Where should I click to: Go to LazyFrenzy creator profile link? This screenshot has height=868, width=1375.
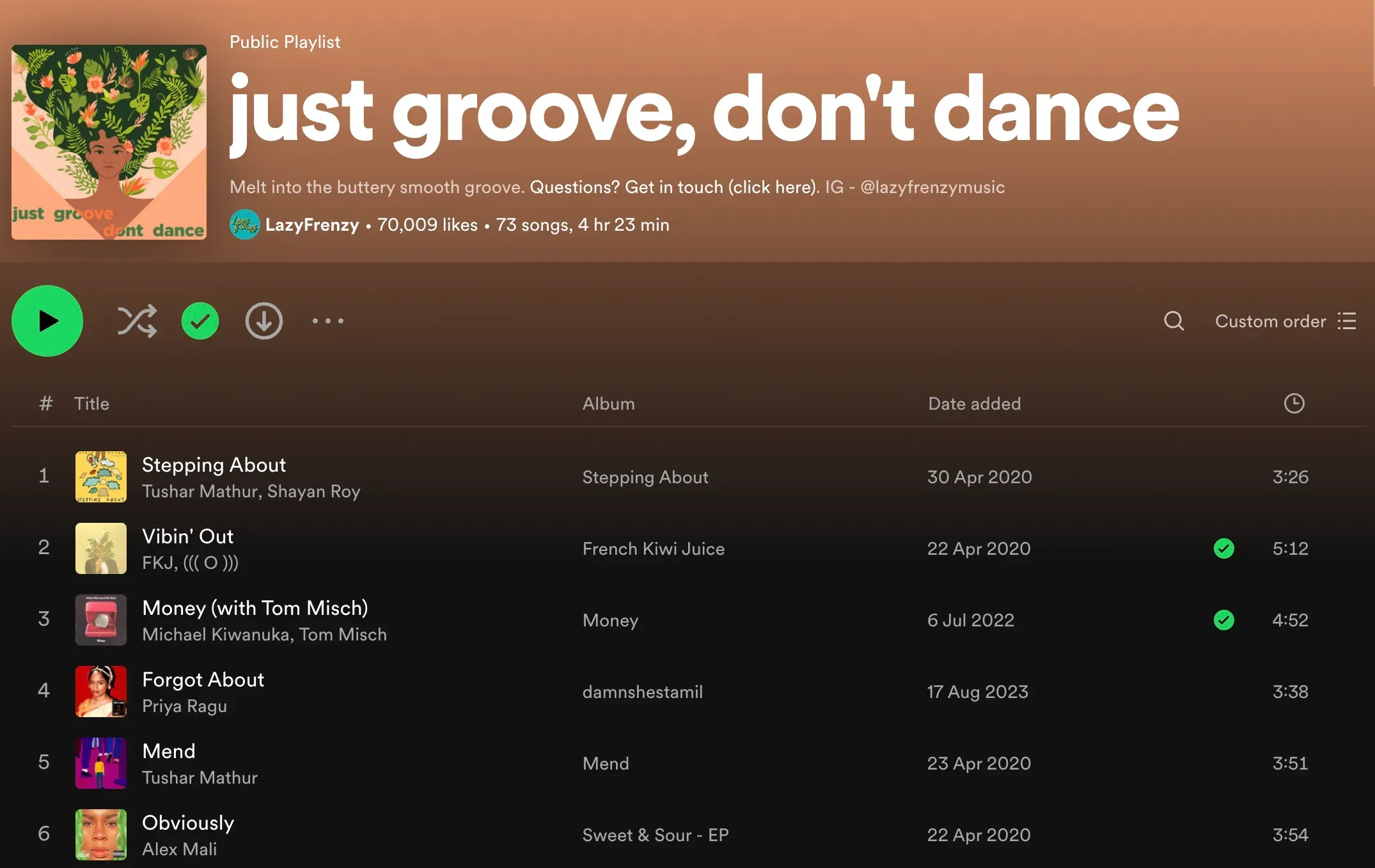pos(312,225)
